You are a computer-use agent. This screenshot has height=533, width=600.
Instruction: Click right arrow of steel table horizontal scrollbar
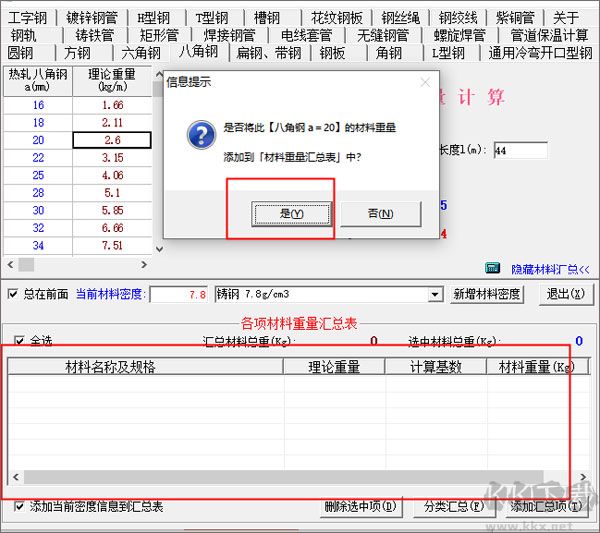(144, 264)
